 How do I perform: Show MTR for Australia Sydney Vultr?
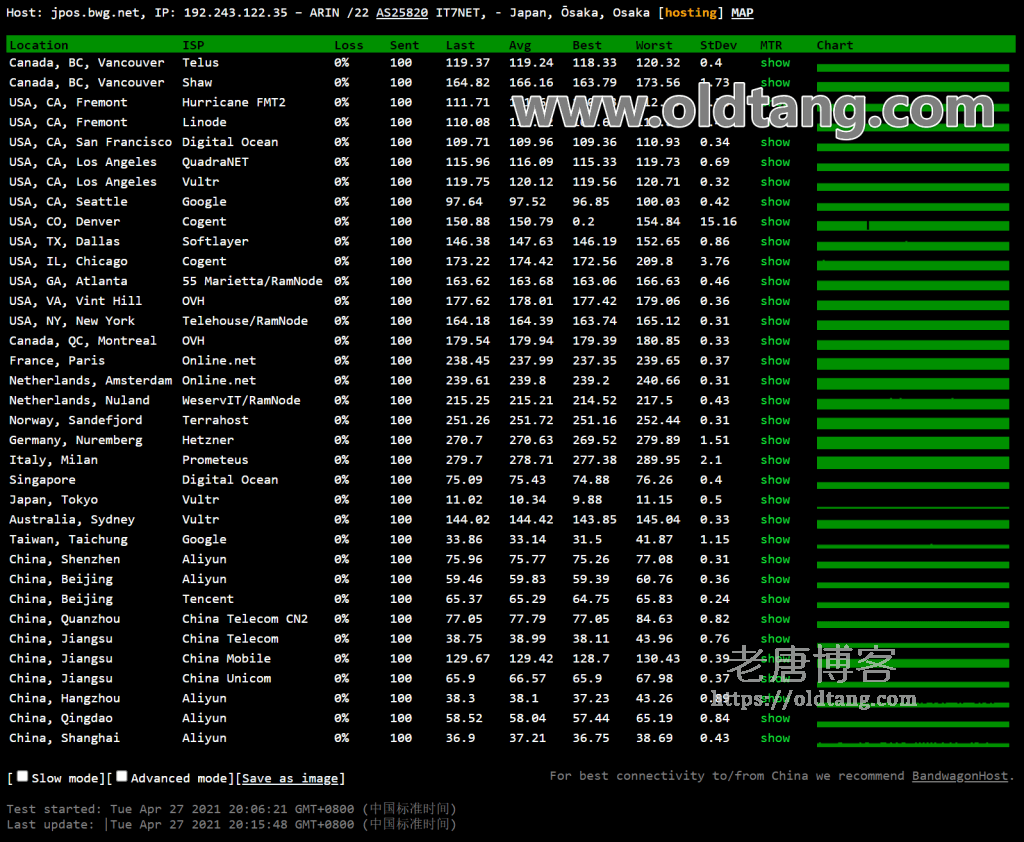point(775,519)
